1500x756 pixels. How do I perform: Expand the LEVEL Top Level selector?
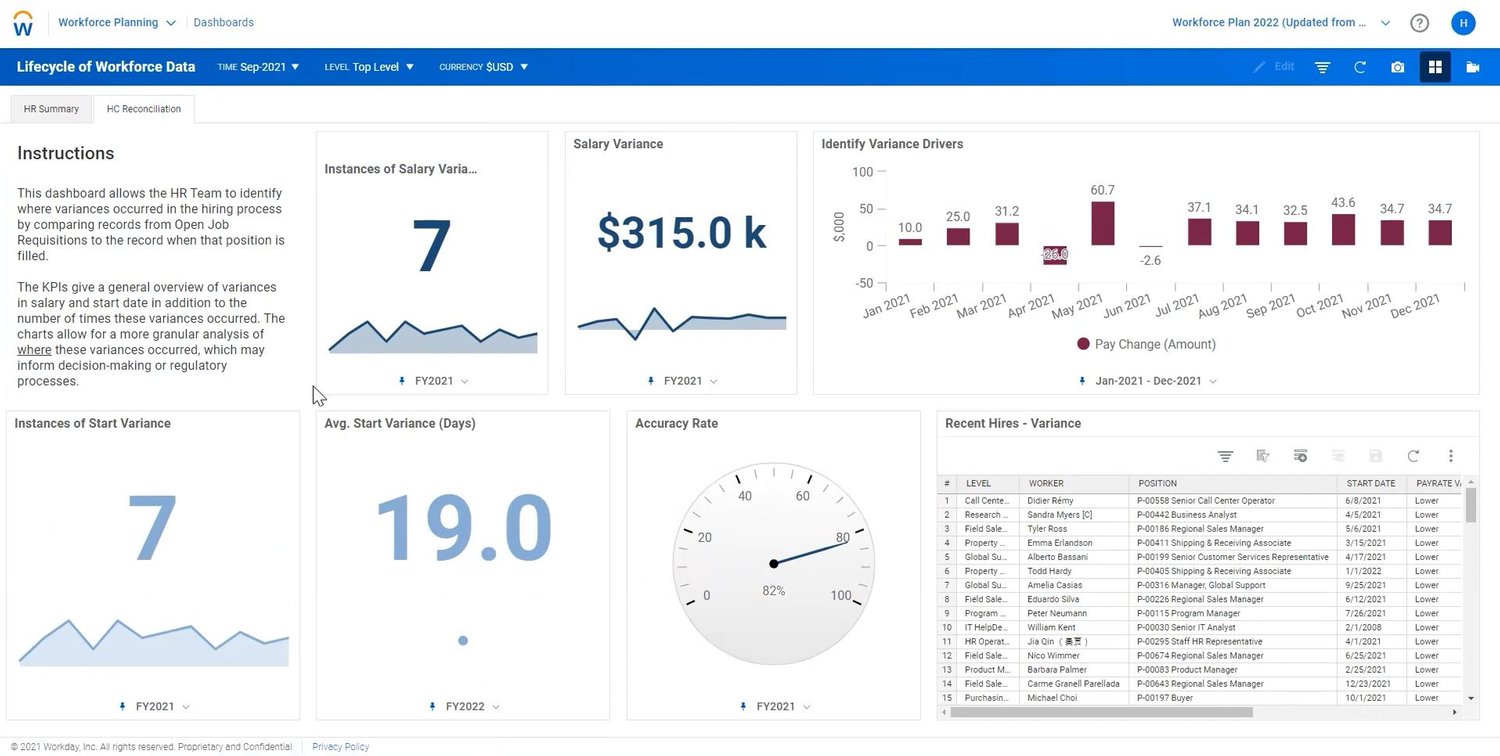click(368, 67)
